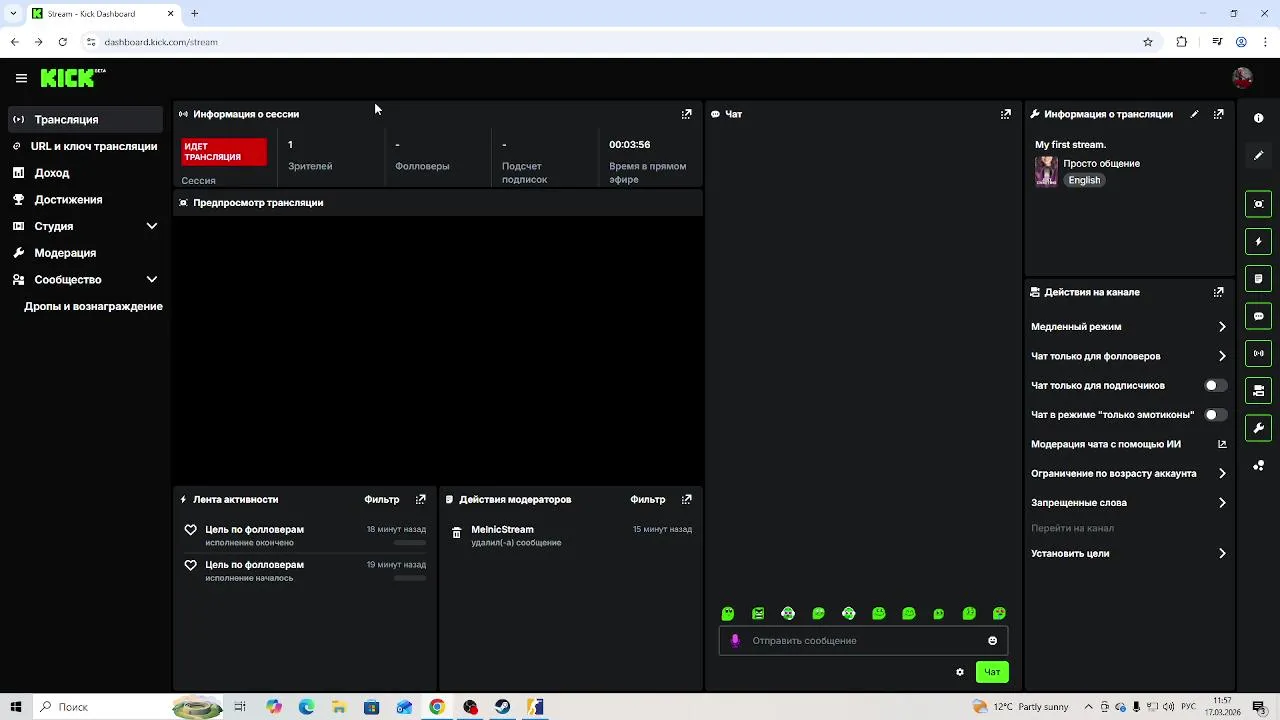
Task: Toggle broadcast signal icon in right sidebar
Action: 1258,353
